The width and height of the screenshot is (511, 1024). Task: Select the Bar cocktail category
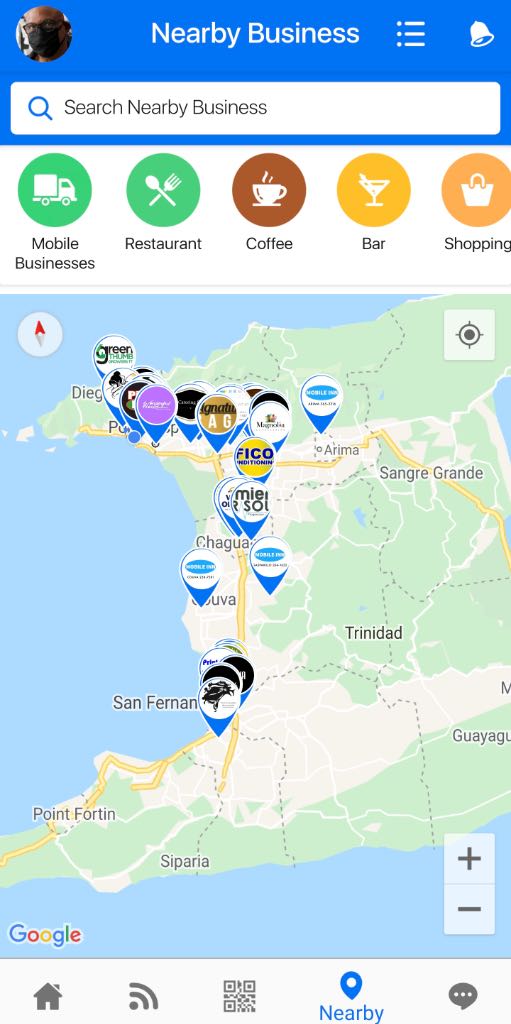(374, 190)
